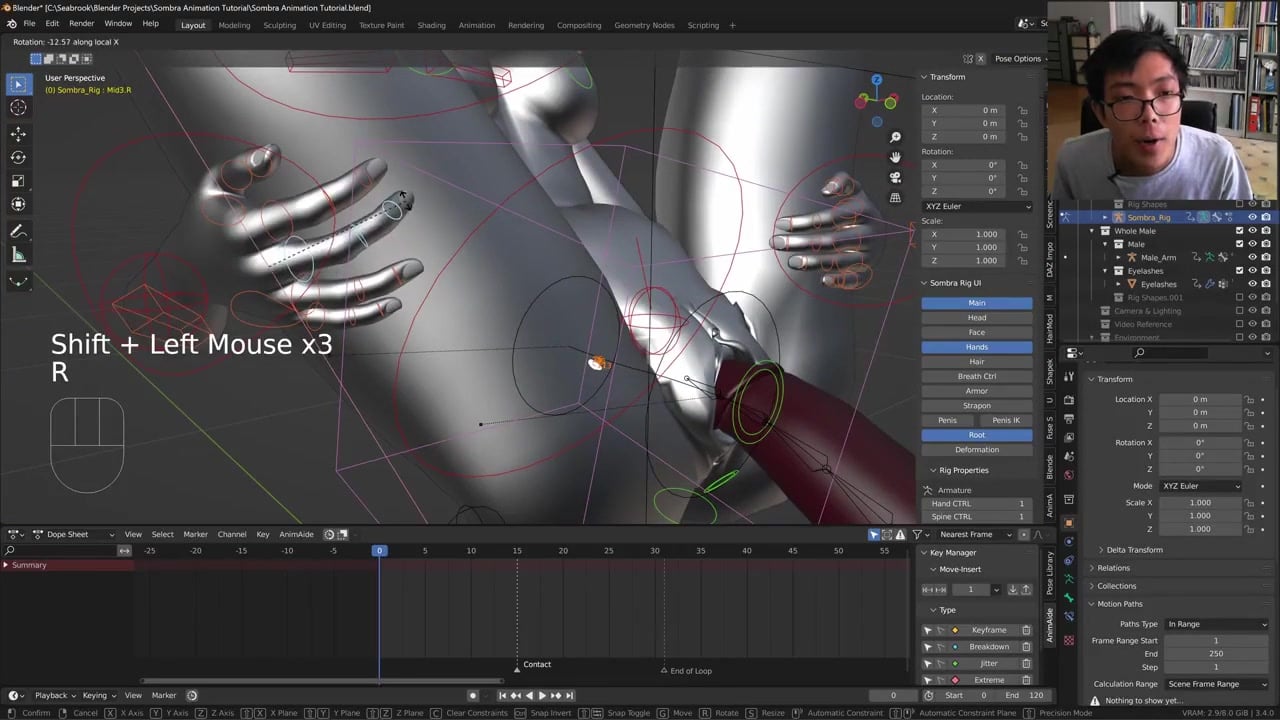Click the viewport zoom magnifier icon

895,137
